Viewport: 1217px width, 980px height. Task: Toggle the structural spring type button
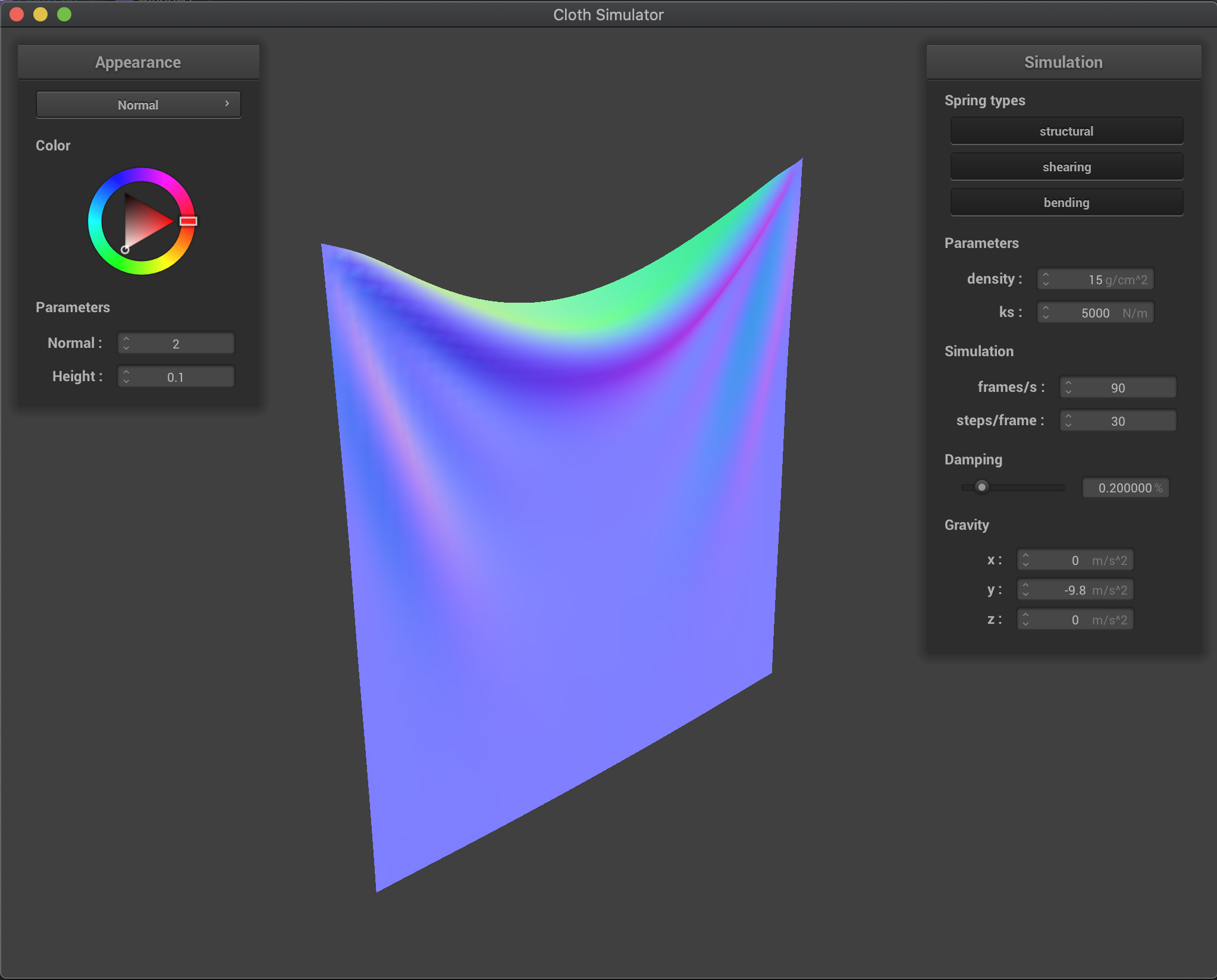pyautogui.click(x=1066, y=131)
